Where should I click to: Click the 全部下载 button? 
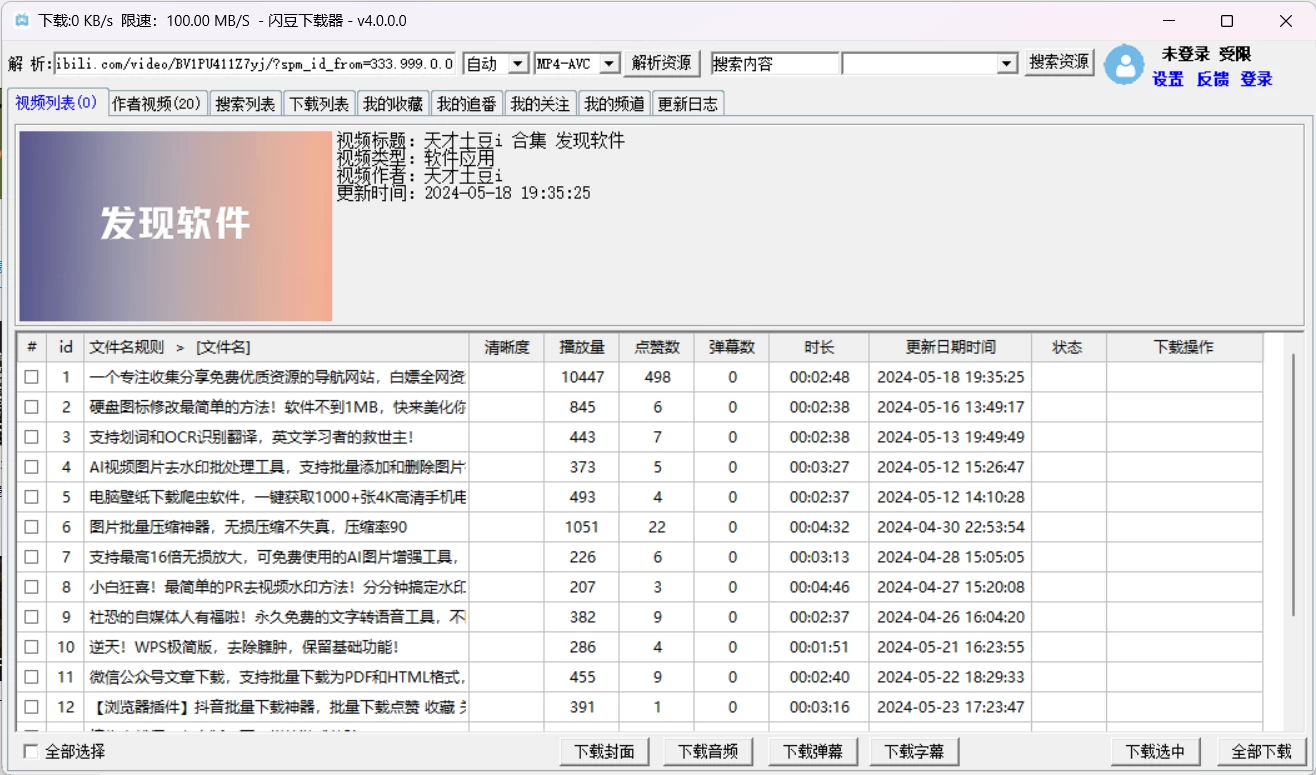1261,751
